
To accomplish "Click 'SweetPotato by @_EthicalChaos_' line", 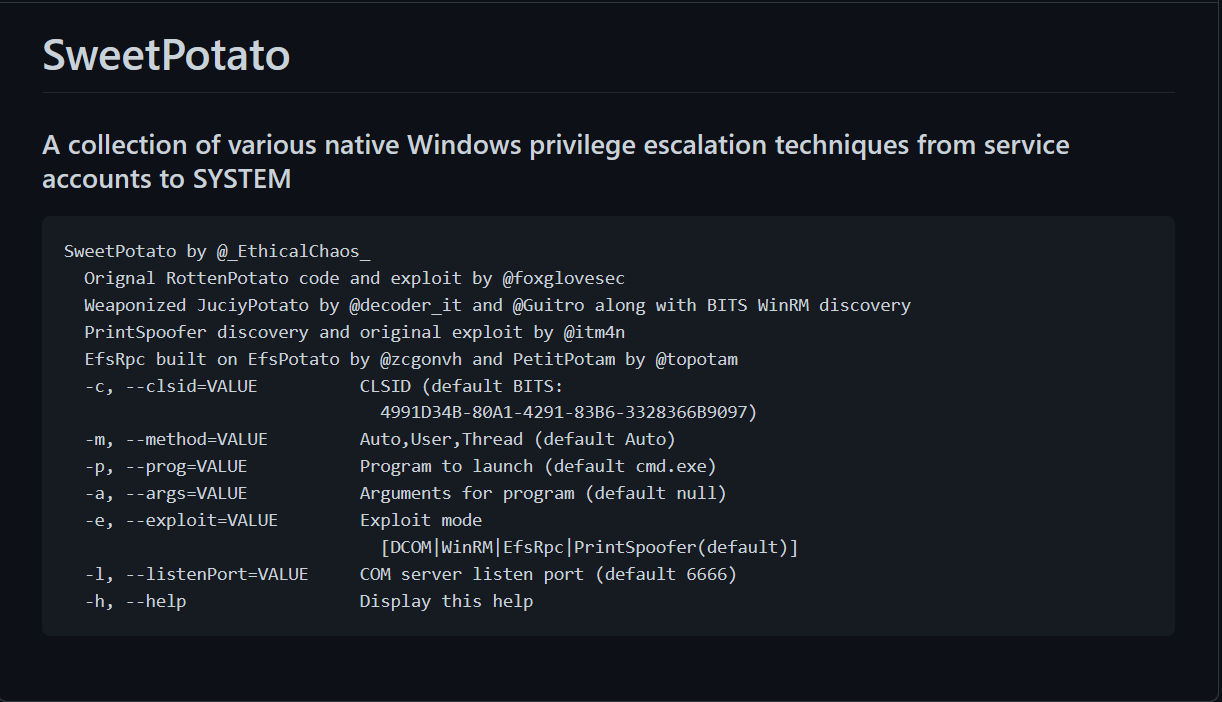I will pos(217,251).
